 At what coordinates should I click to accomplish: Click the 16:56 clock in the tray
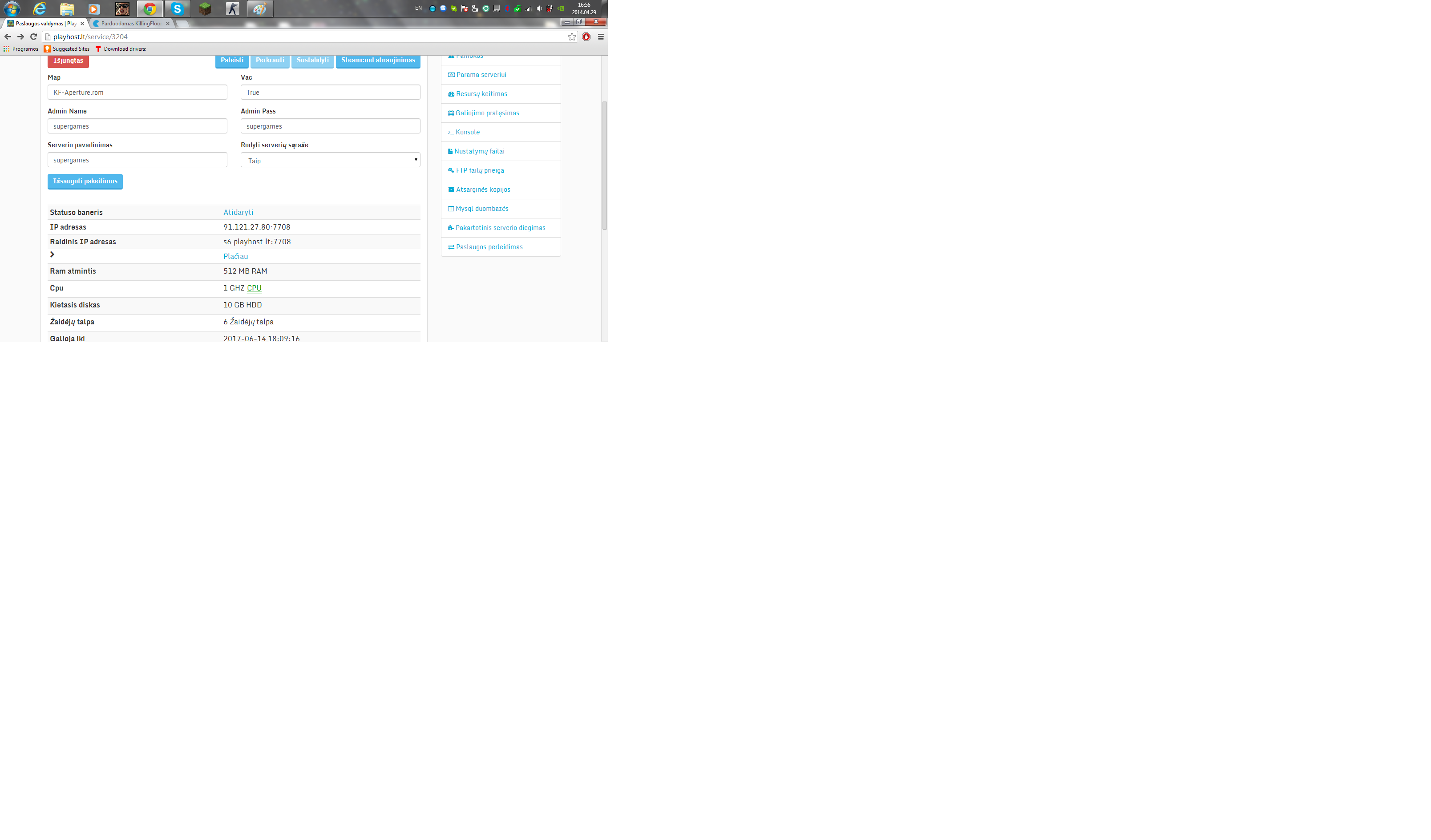tap(584, 4)
